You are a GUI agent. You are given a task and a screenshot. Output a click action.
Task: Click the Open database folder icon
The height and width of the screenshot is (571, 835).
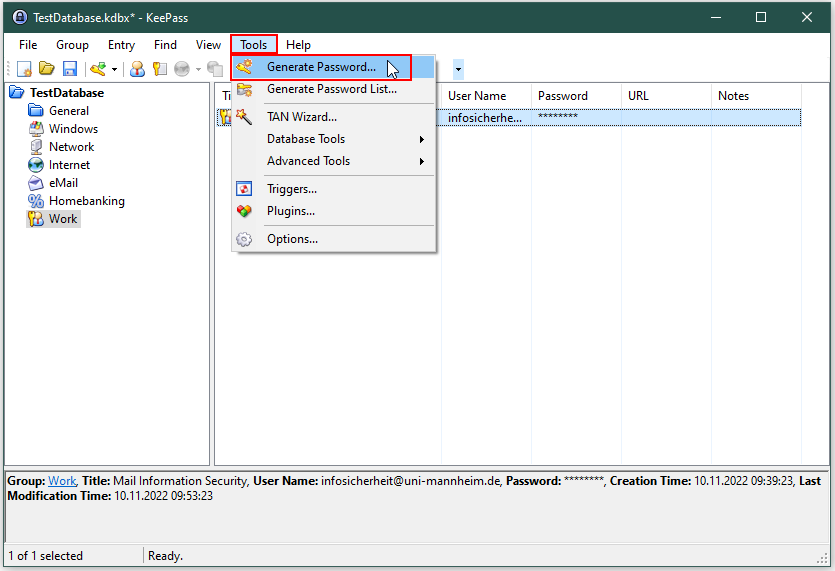point(47,69)
